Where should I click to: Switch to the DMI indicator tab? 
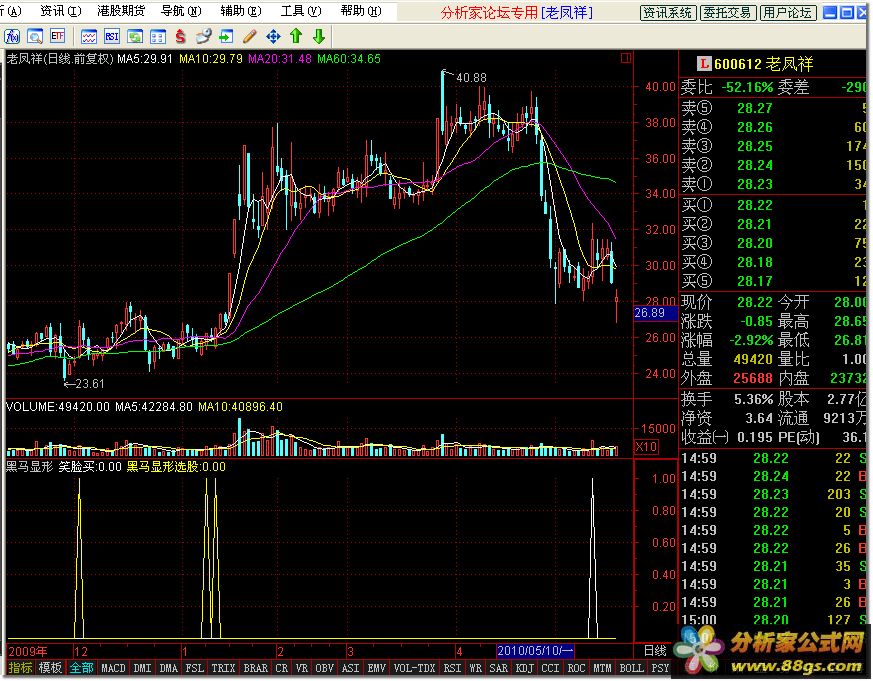click(x=143, y=668)
